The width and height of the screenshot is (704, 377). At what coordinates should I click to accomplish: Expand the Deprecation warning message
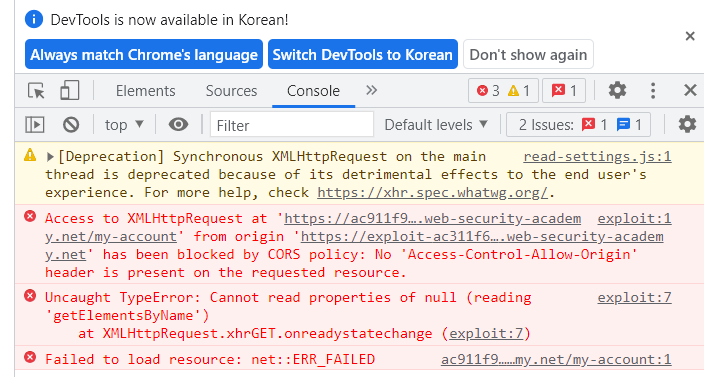coord(50,157)
